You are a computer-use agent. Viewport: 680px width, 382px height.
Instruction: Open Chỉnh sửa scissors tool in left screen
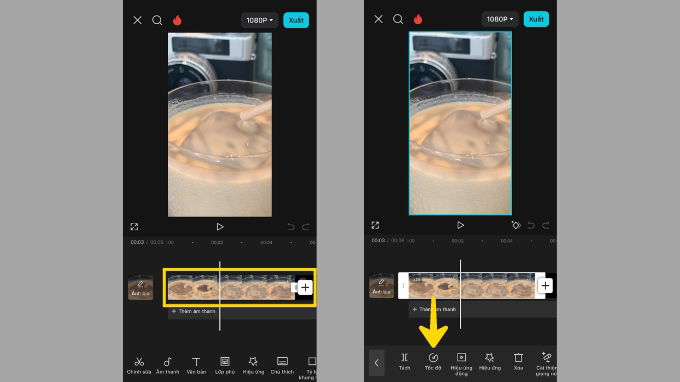pos(139,365)
